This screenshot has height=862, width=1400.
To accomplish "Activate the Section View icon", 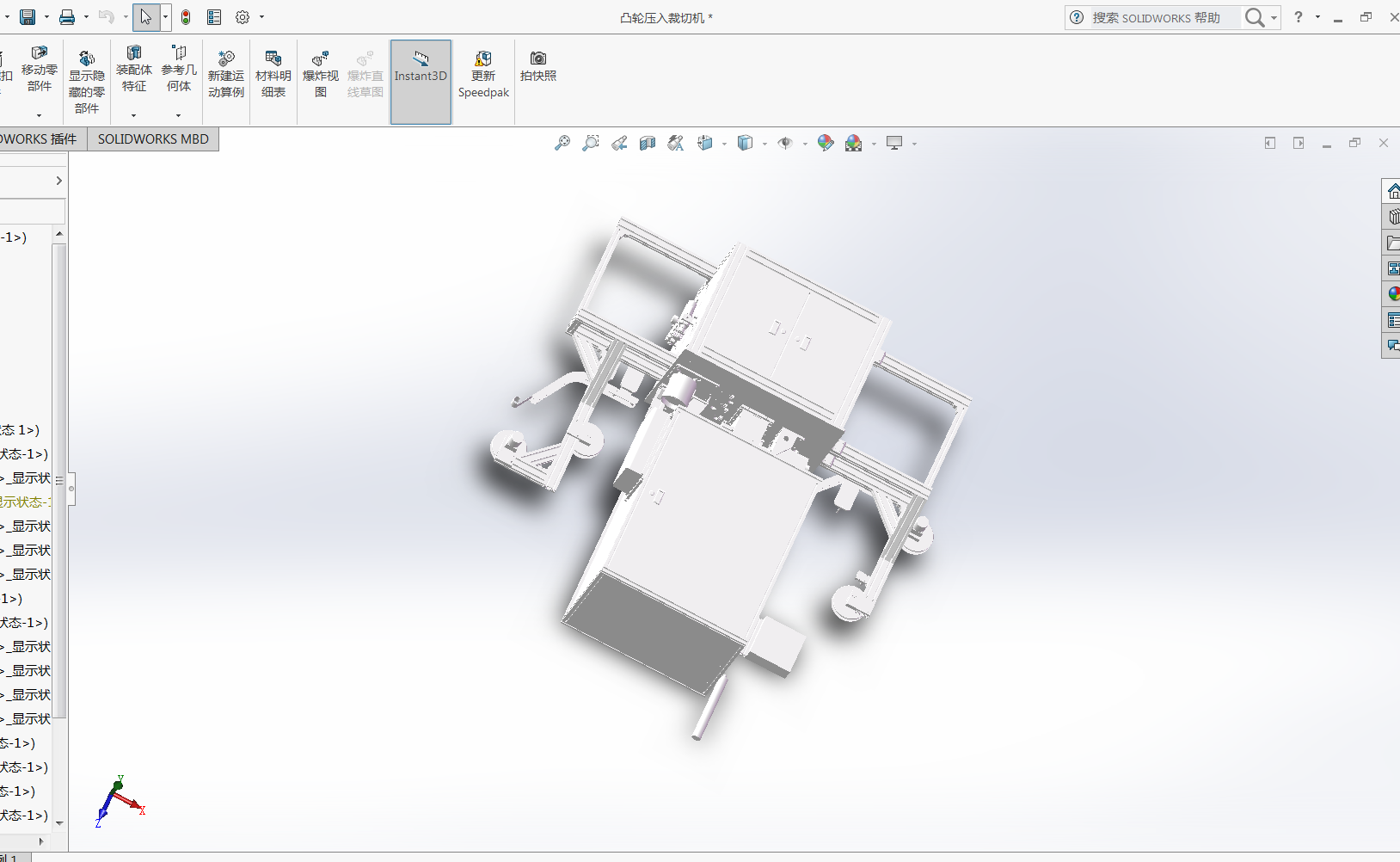I will (648, 143).
